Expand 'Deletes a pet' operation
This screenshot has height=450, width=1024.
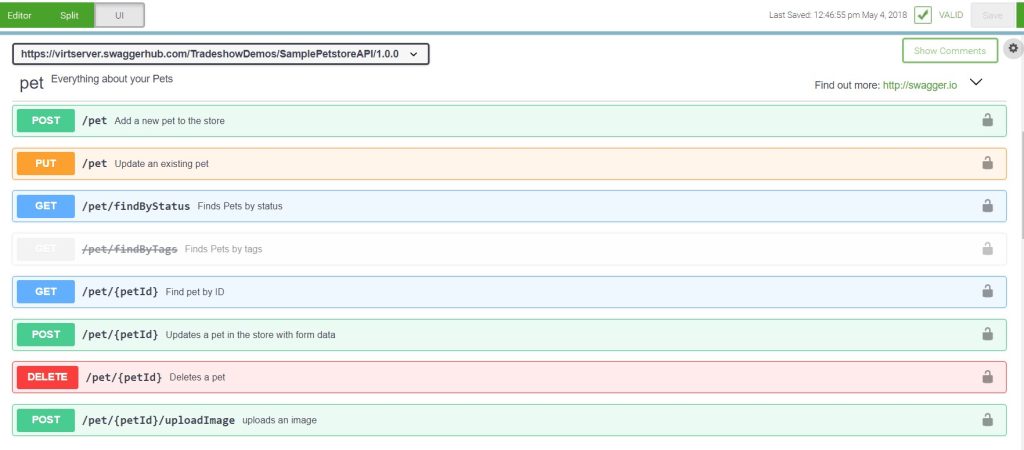pos(509,377)
